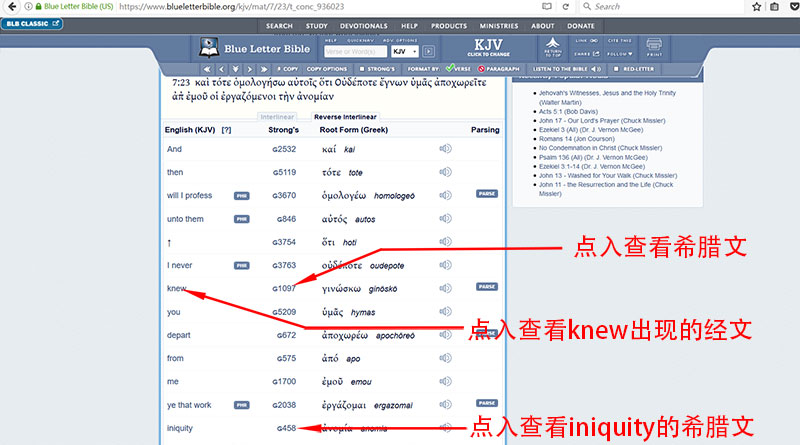Bookmark this page using the star icon
Viewport: 800px width, 445px height.
click(757, 7)
